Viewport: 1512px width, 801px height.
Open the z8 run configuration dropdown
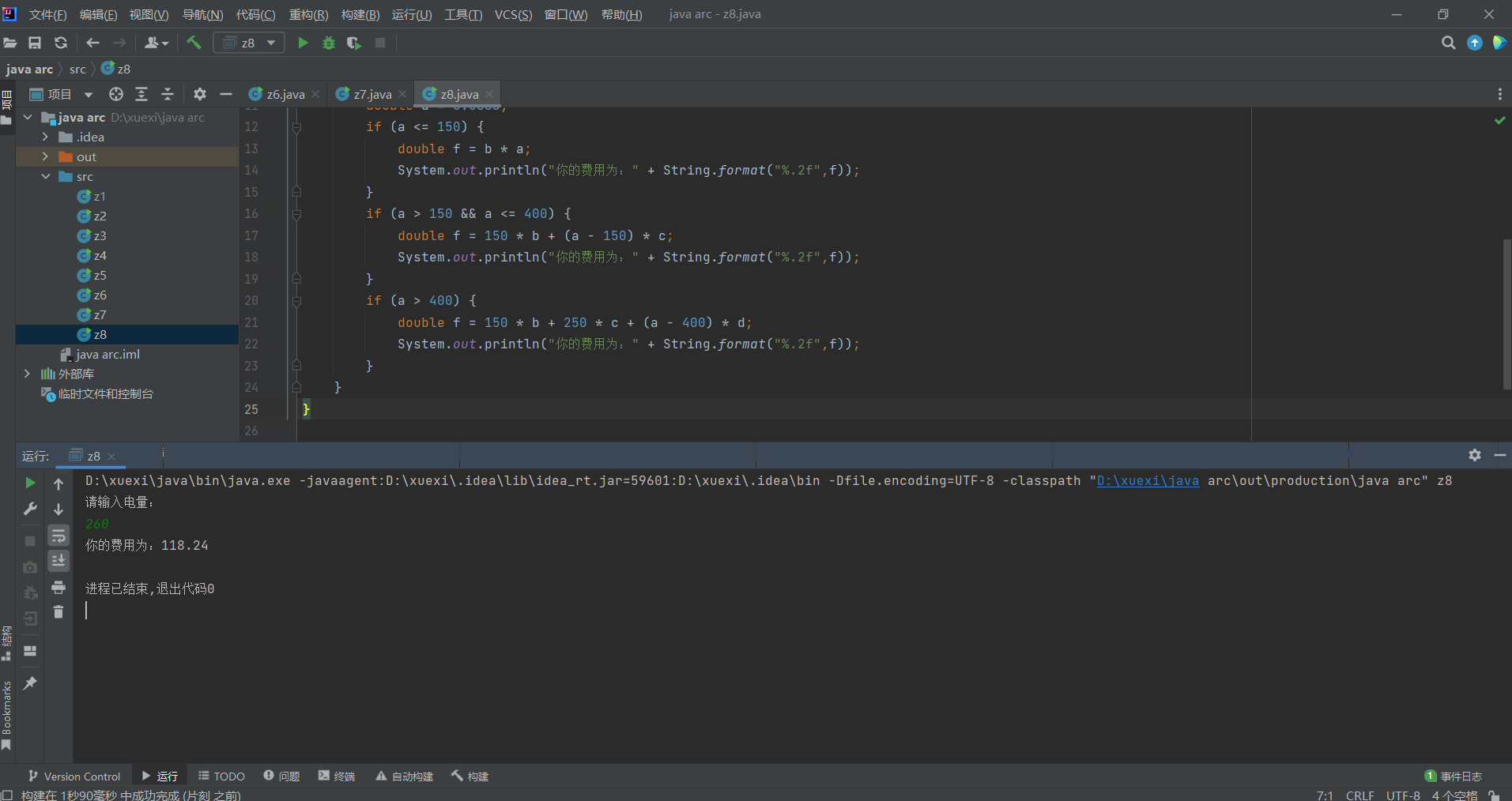pyautogui.click(x=249, y=43)
